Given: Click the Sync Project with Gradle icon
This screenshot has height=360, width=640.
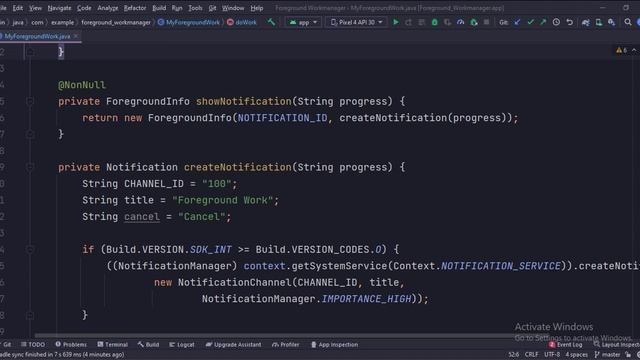Looking at the screenshot, I should tap(585, 22).
